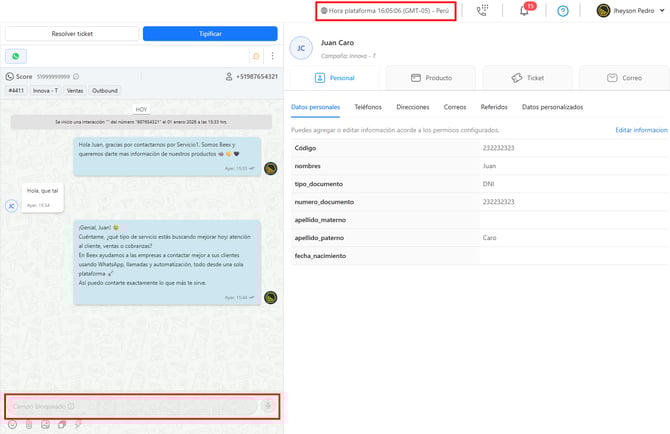This screenshot has width=670, height=434.
Task: Click the orange chat alert icon
Action: (257, 56)
